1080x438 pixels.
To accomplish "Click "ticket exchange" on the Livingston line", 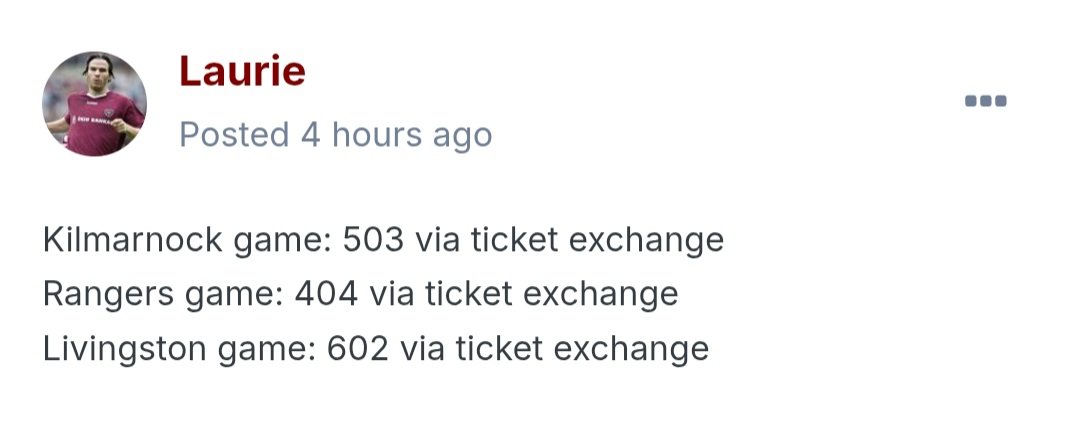I will coord(581,349).
